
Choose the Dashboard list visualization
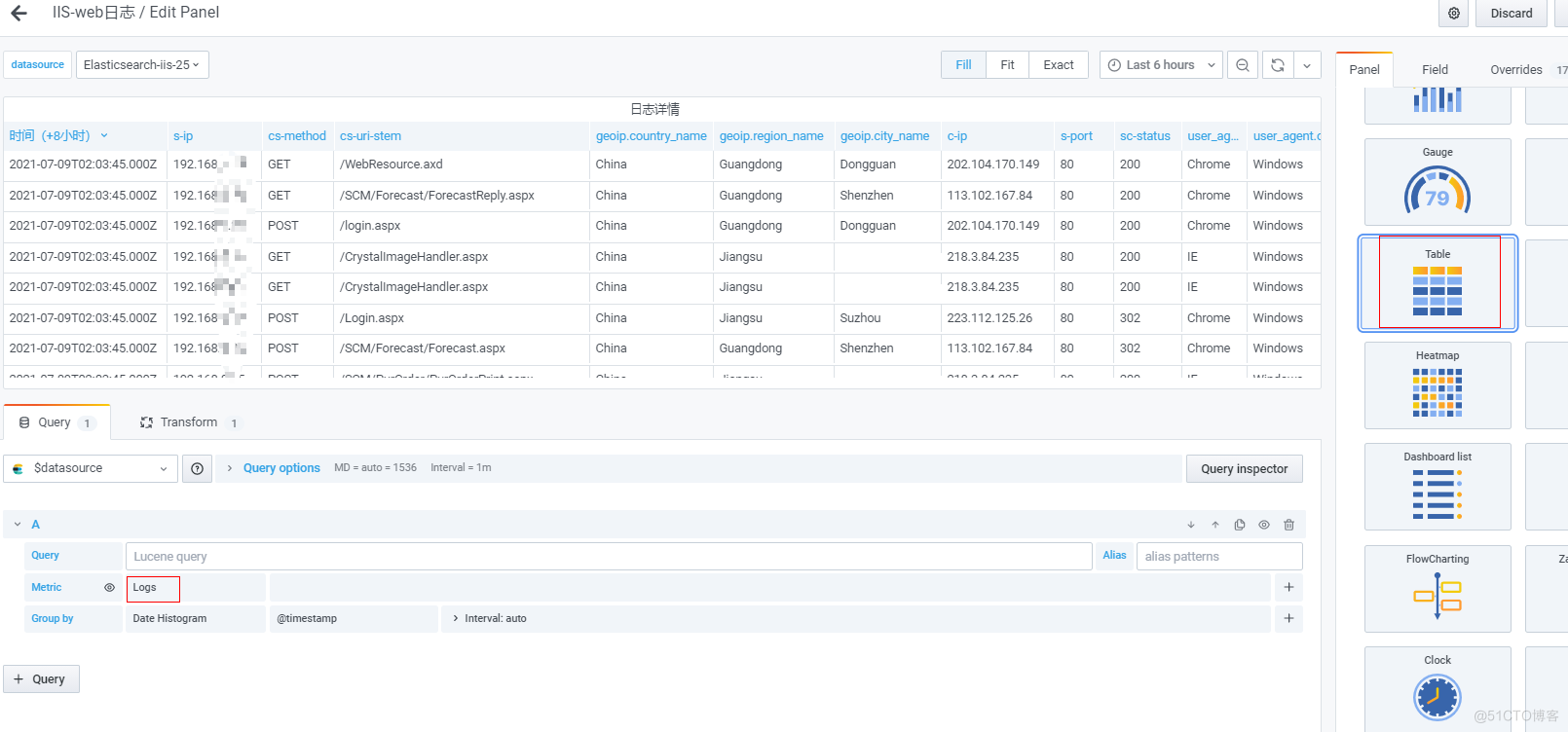pyautogui.click(x=1437, y=487)
